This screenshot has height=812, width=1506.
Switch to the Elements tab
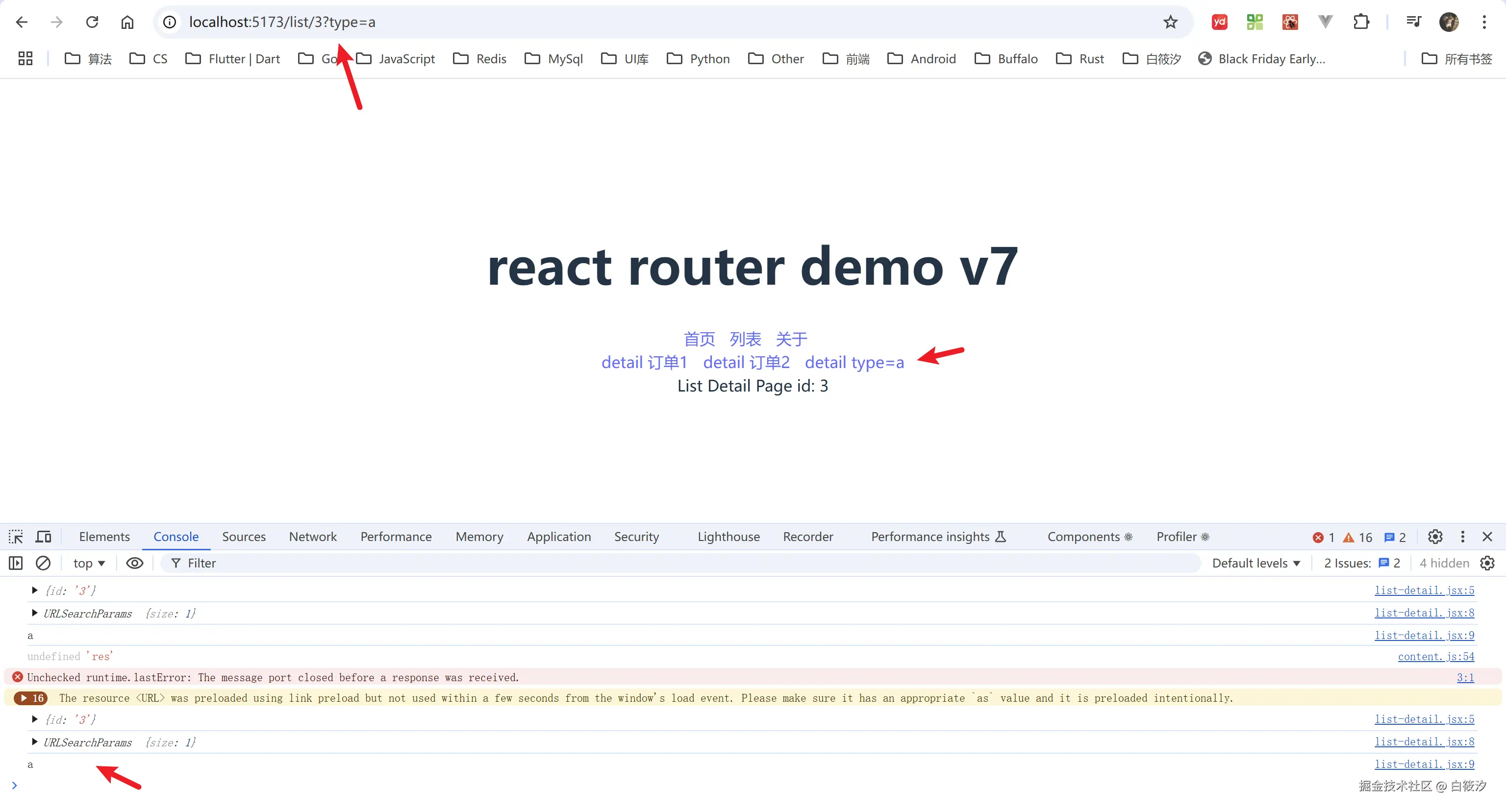pos(104,537)
